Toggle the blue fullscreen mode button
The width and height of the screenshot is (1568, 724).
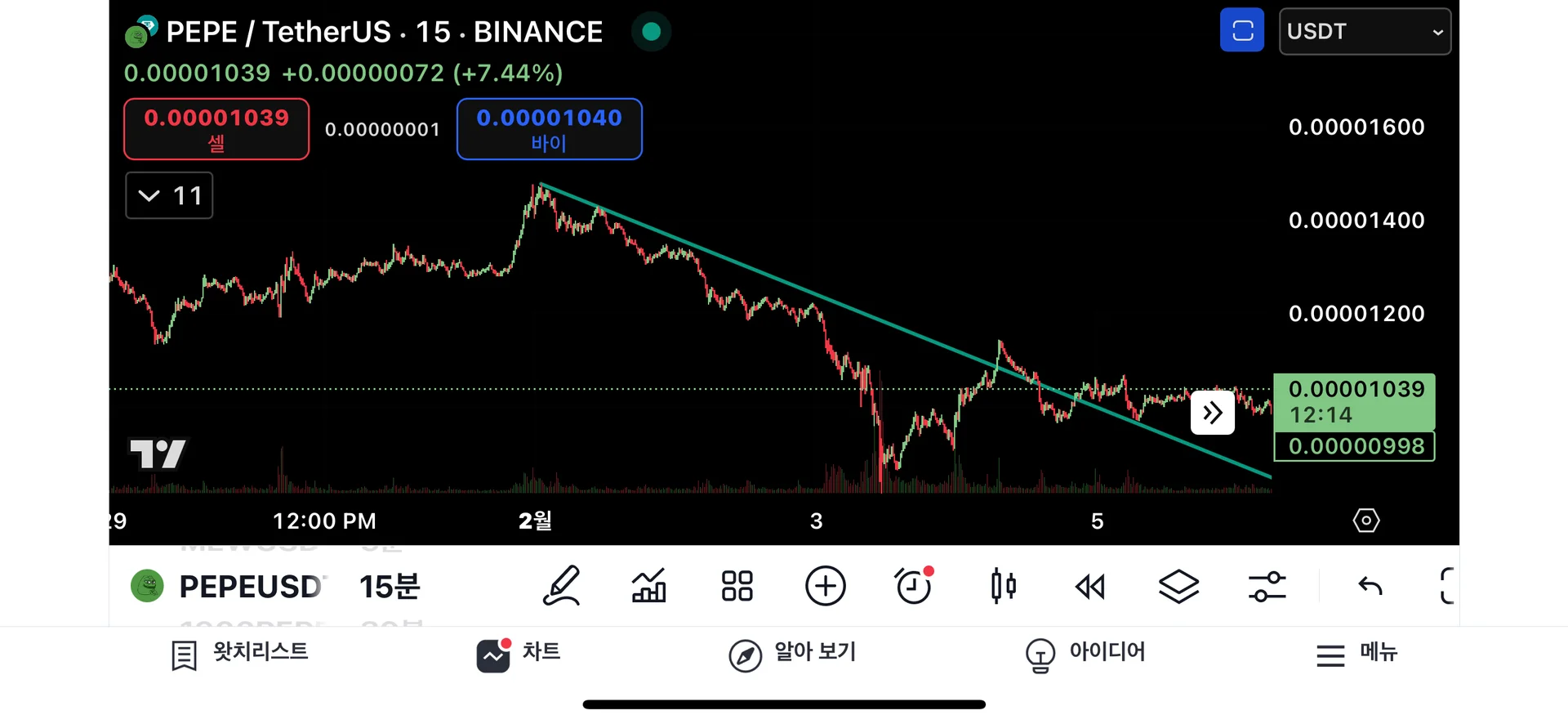click(1241, 31)
